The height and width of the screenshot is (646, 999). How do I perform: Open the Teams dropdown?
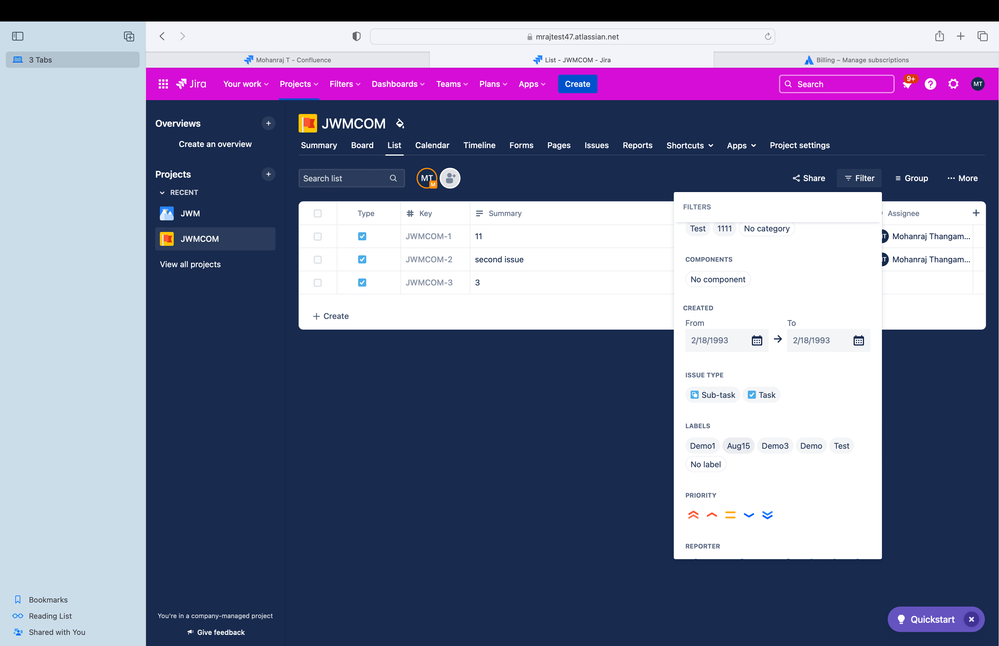452,84
